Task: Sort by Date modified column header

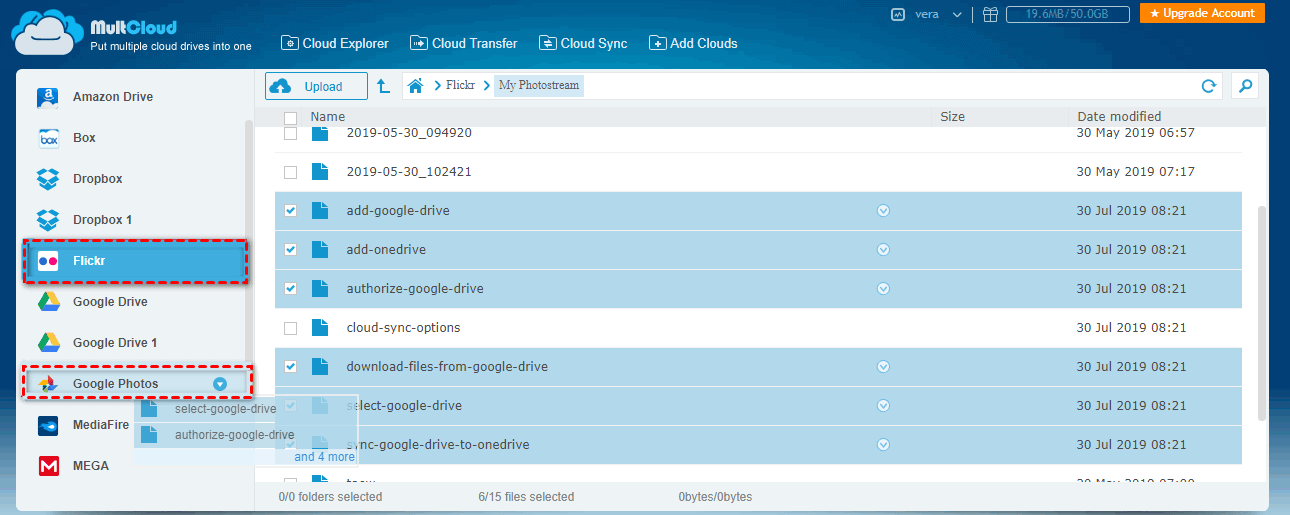Action: pos(1119,117)
